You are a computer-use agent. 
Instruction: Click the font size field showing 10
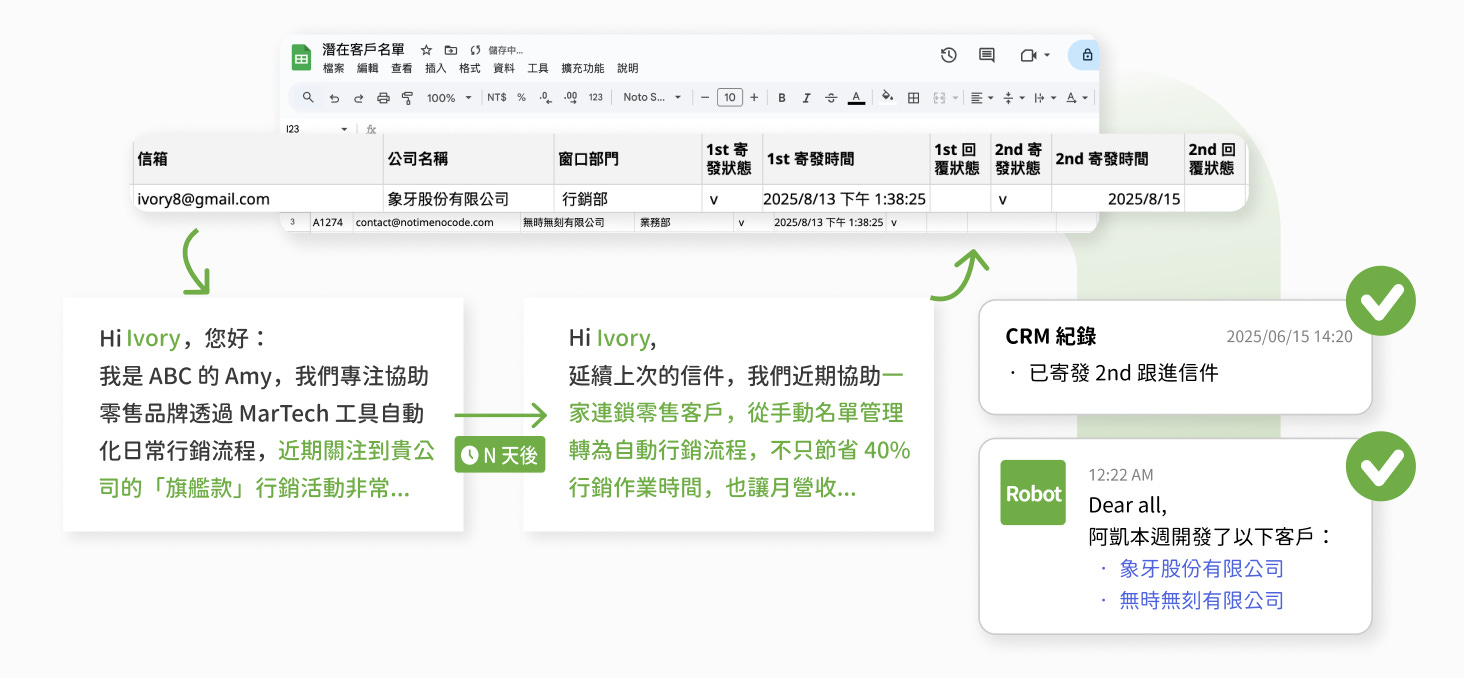730,97
